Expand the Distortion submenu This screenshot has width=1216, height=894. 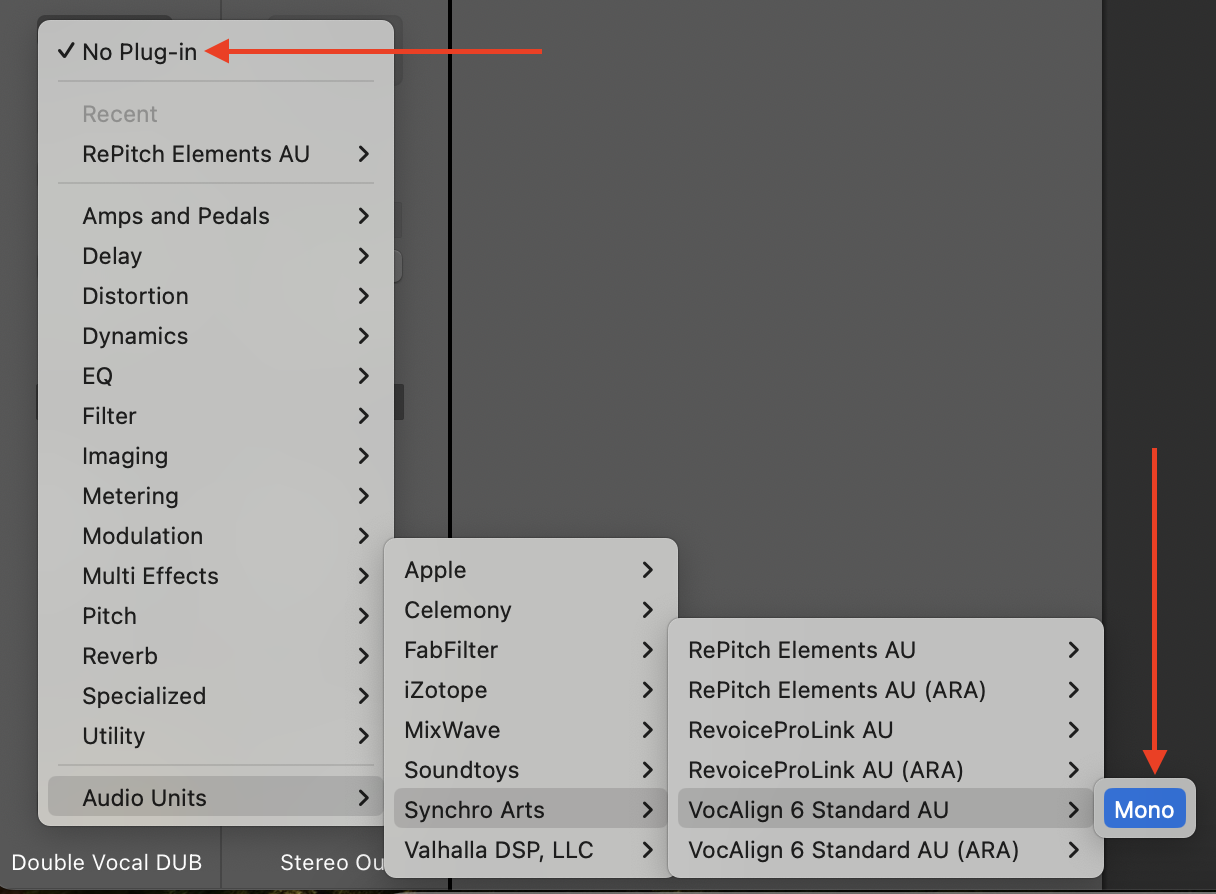coord(135,296)
